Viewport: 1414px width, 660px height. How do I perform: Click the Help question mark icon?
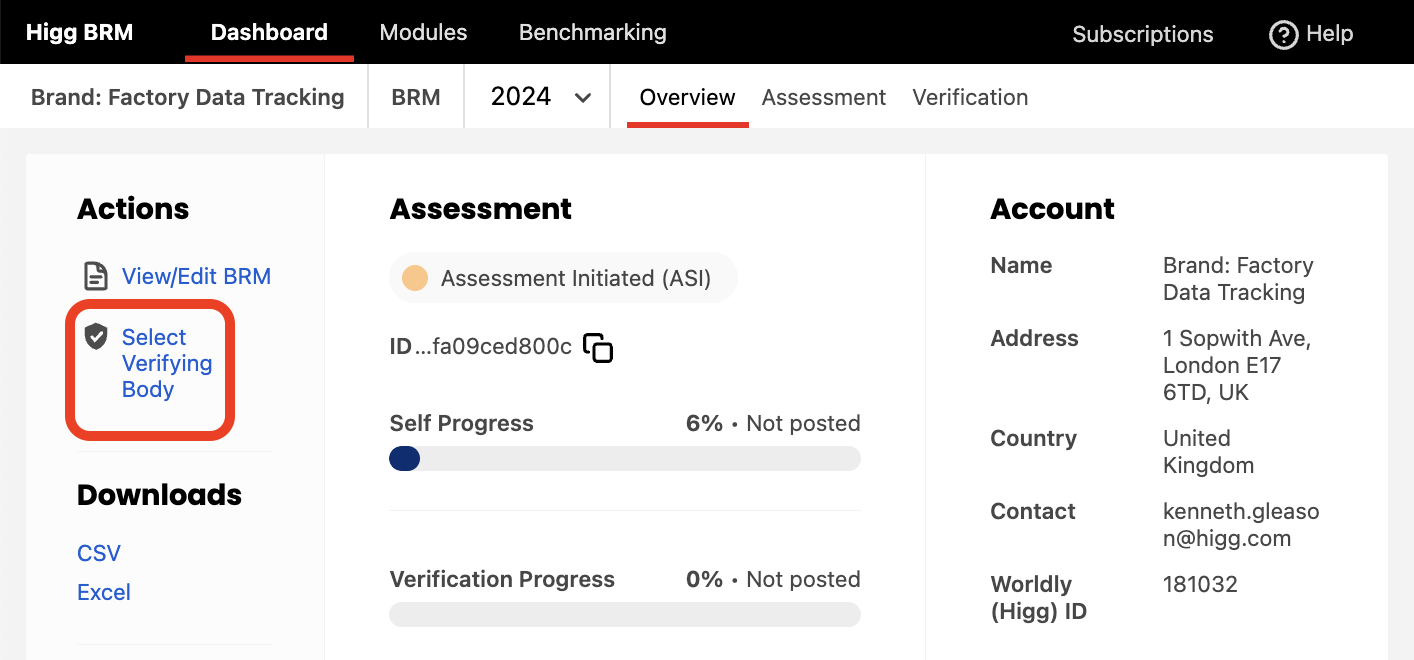click(x=1283, y=35)
